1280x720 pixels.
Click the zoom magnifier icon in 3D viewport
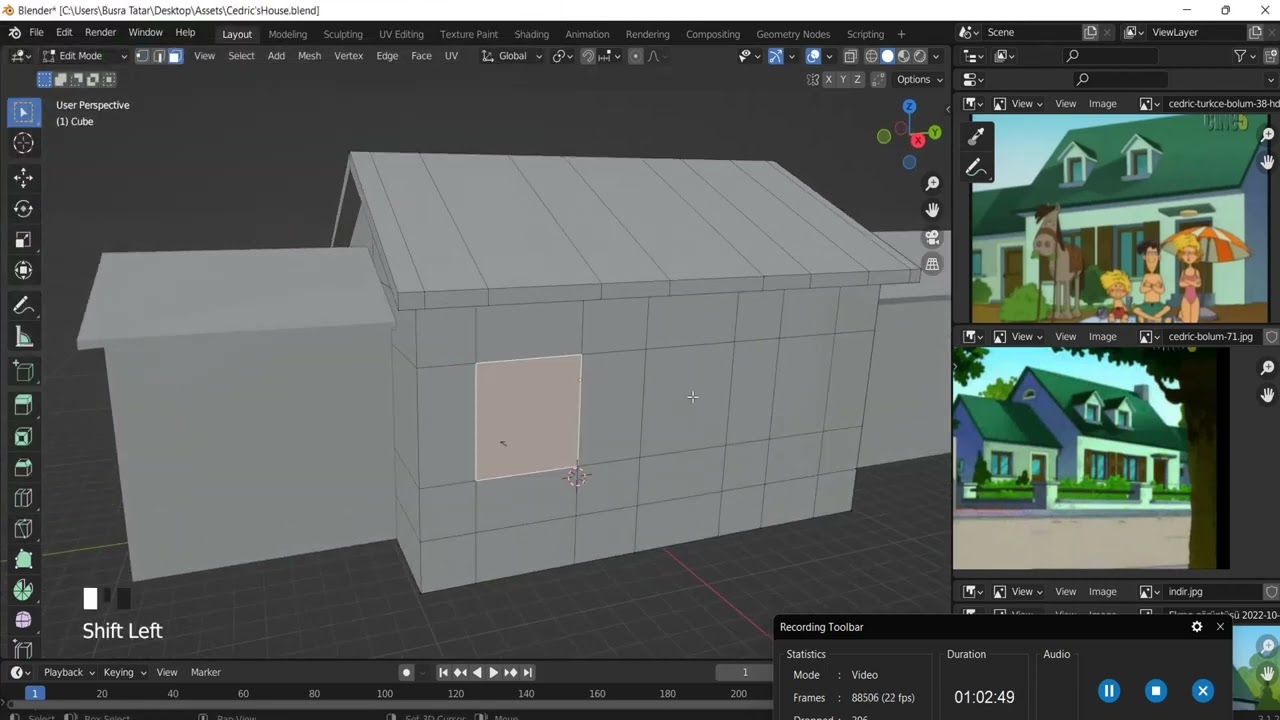[932, 183]
